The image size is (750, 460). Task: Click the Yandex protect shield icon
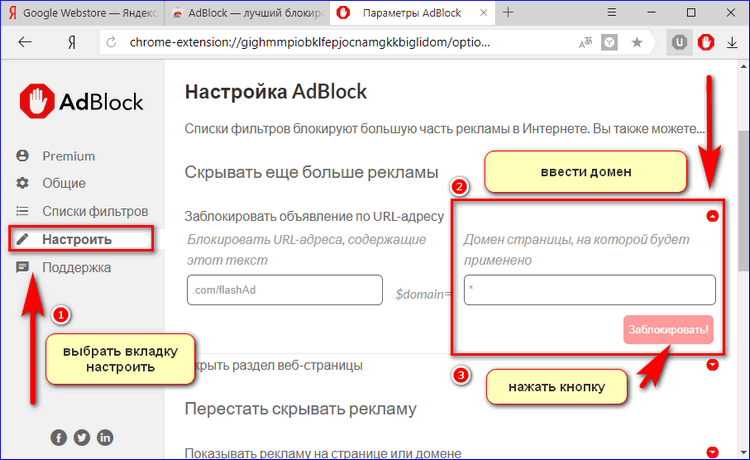(609, 43)
